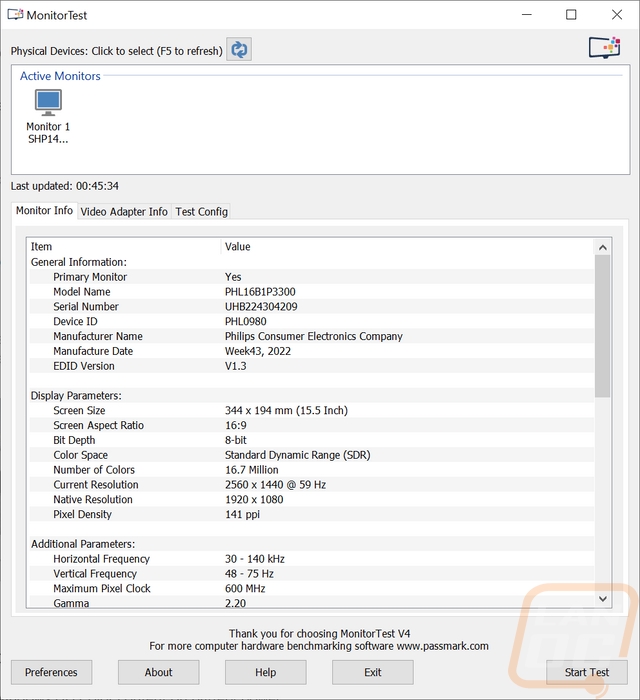The width and height of the screenshot is (640, 700).
Task: Click Philips Consumer Electronics Company value
Action: pos(314,336)
